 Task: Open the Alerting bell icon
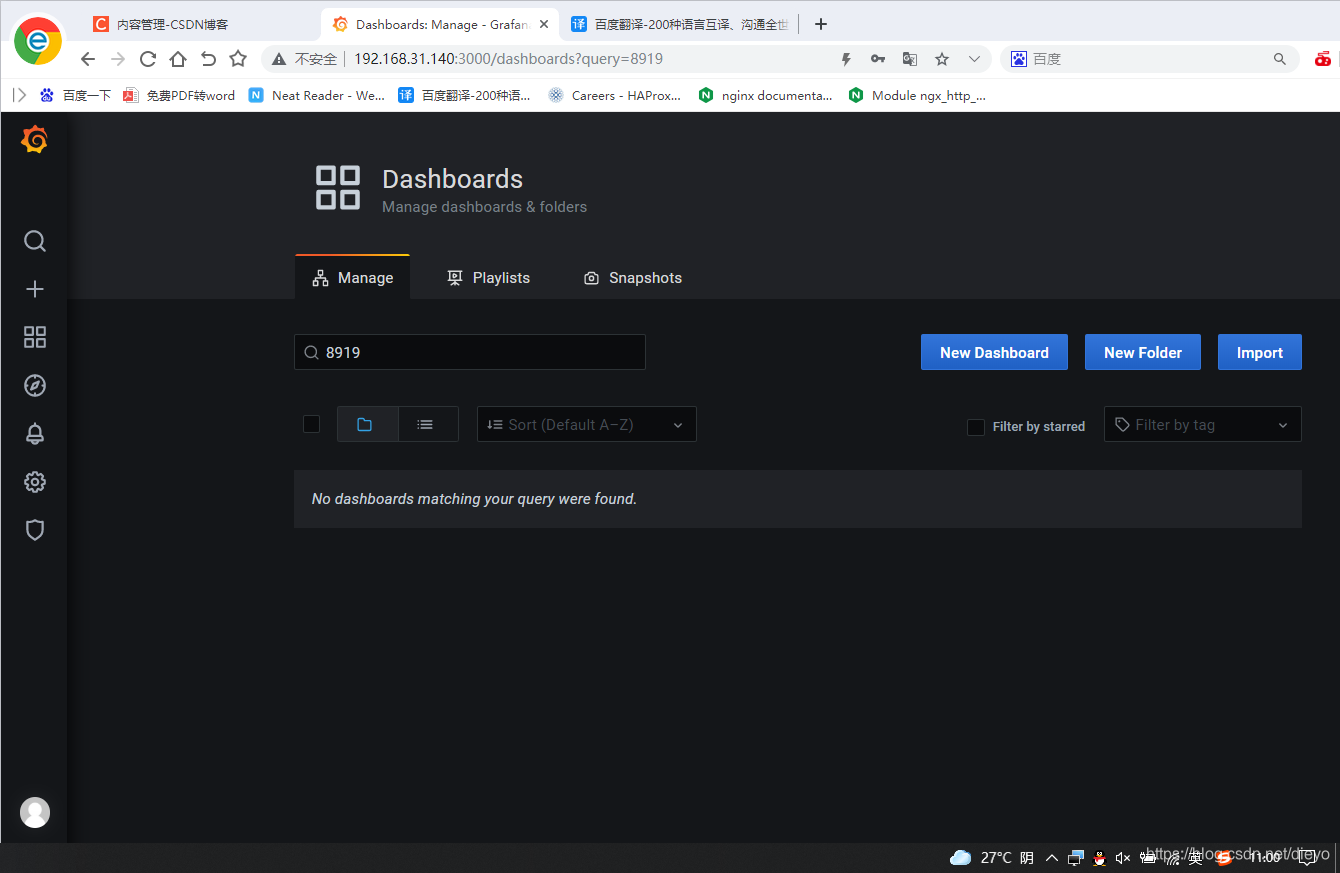35,433
